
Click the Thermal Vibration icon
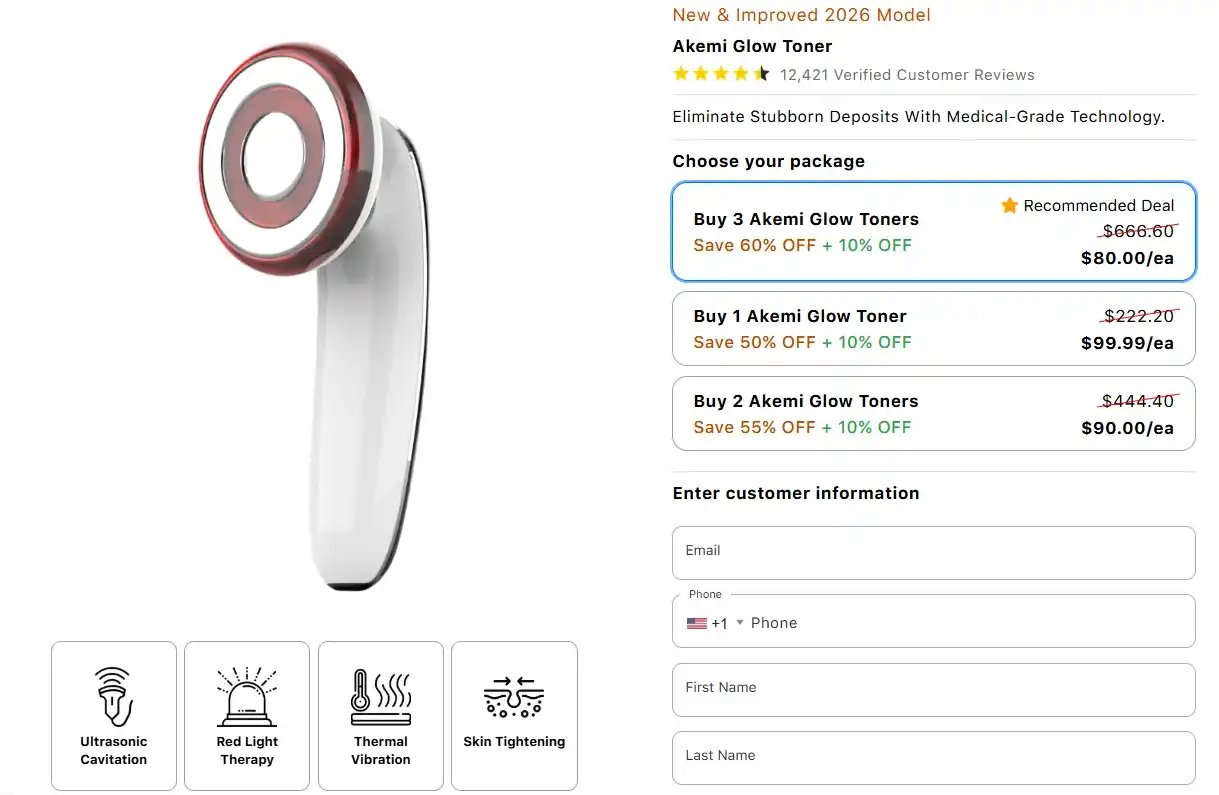click(380, 697)
